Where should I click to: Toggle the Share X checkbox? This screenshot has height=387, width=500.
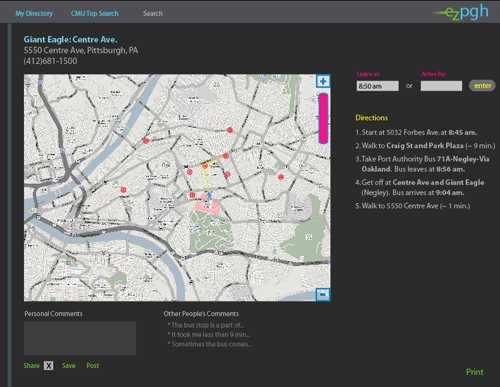49,366
